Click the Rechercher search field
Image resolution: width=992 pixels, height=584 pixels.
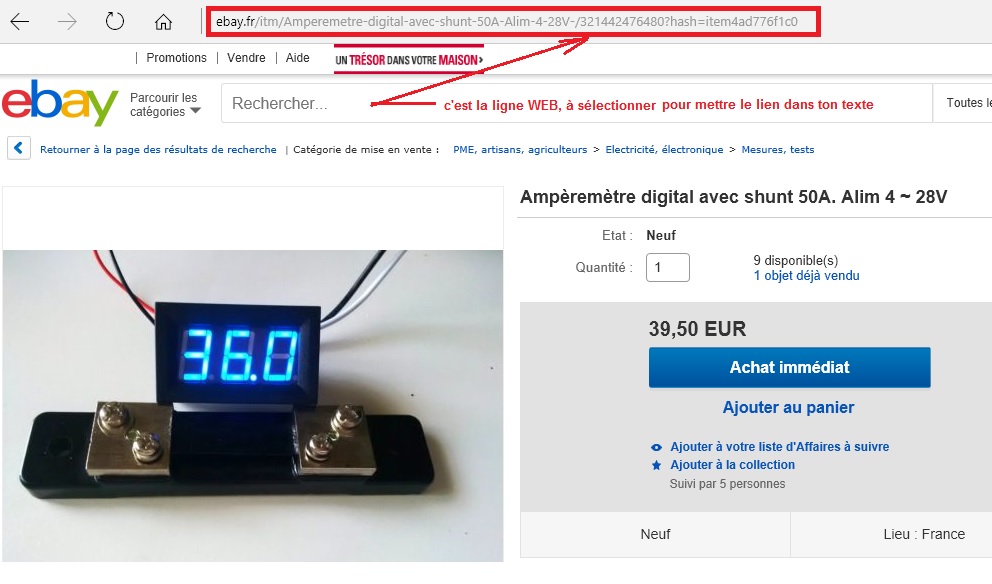[576, 103]
